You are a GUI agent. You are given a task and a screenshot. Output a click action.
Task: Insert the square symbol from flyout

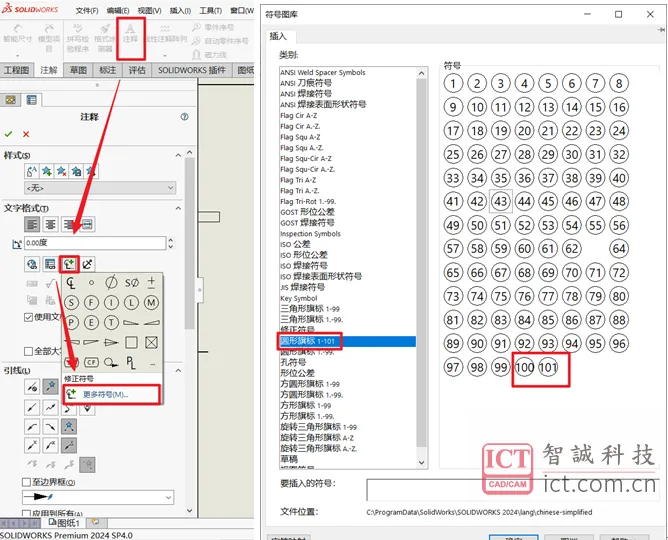pyautogui.click(x=131, y=342)
